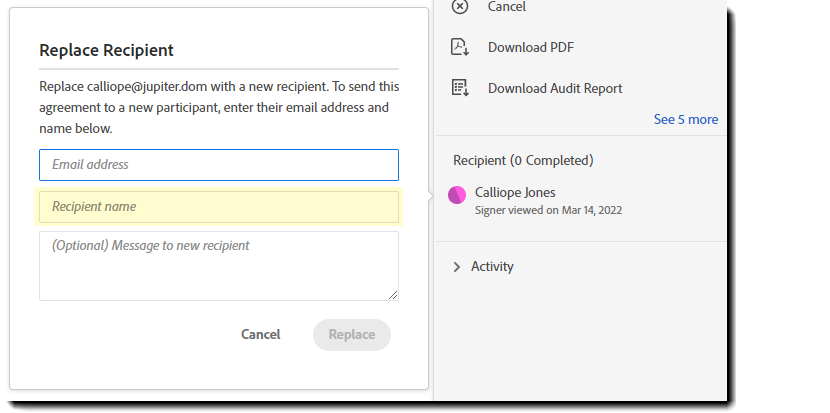Click message box resize handle

(x=393, y=294)
